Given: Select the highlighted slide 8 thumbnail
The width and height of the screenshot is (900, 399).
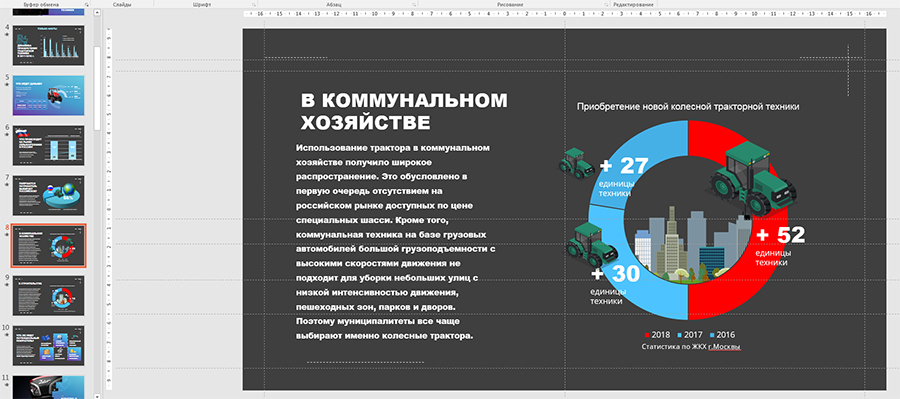Looking at the screenshot, I should [48, 246].
